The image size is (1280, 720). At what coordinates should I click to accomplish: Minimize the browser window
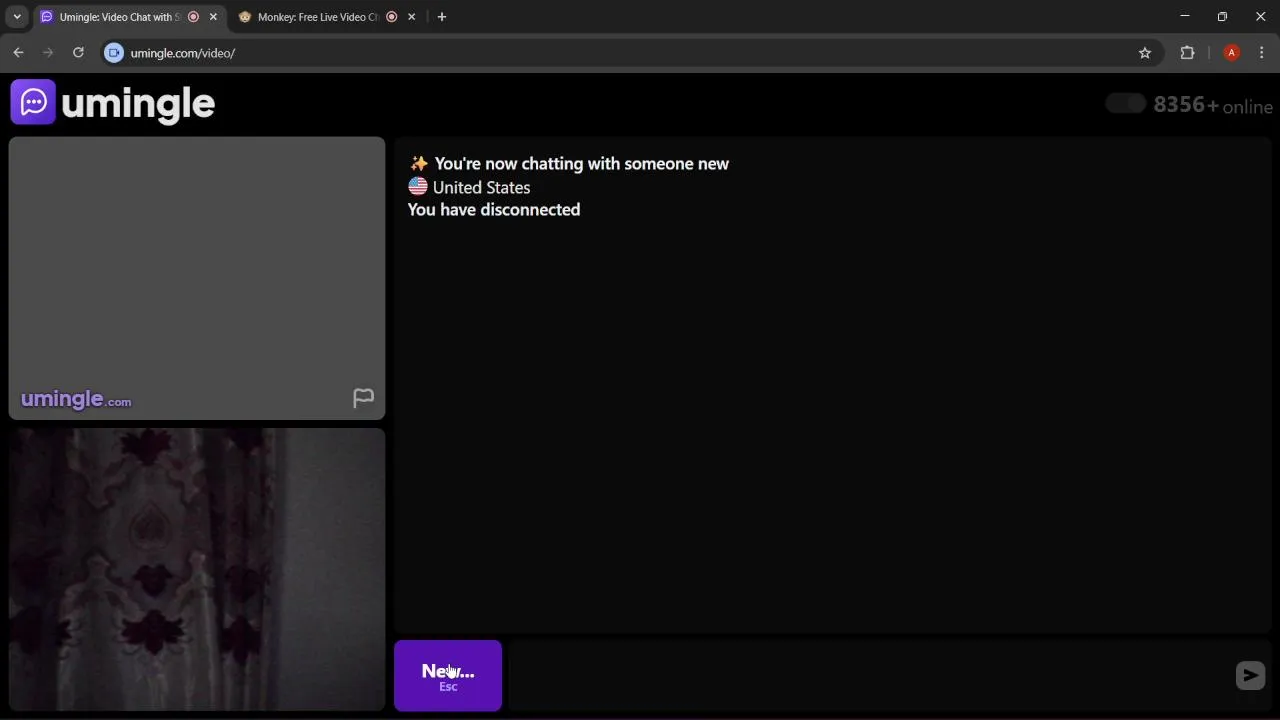pyautogui.click(x=1185, y=16)
